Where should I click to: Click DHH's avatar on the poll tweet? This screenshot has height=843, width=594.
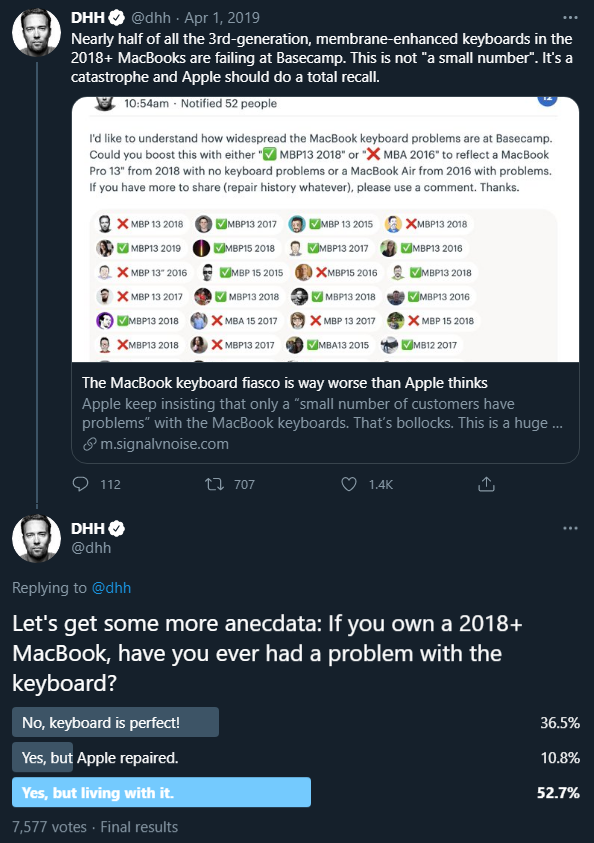click(x=37, y=538)
